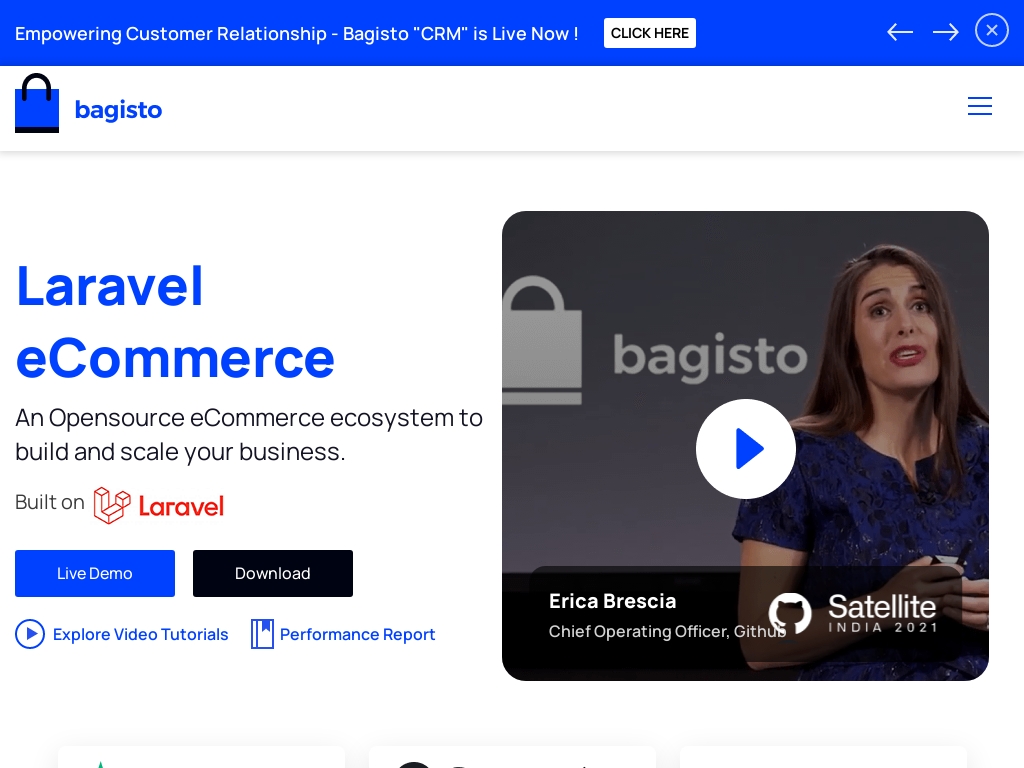Open the Explore Video Tutorials text link
This screenshot has width=1024, height=768.
140,634
